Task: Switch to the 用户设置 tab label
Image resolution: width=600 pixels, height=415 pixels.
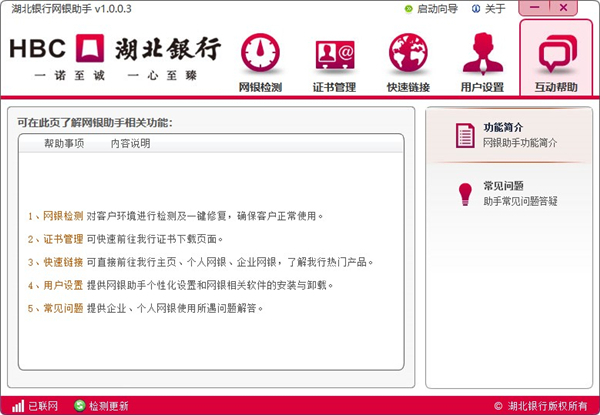Action: (482, 87)
